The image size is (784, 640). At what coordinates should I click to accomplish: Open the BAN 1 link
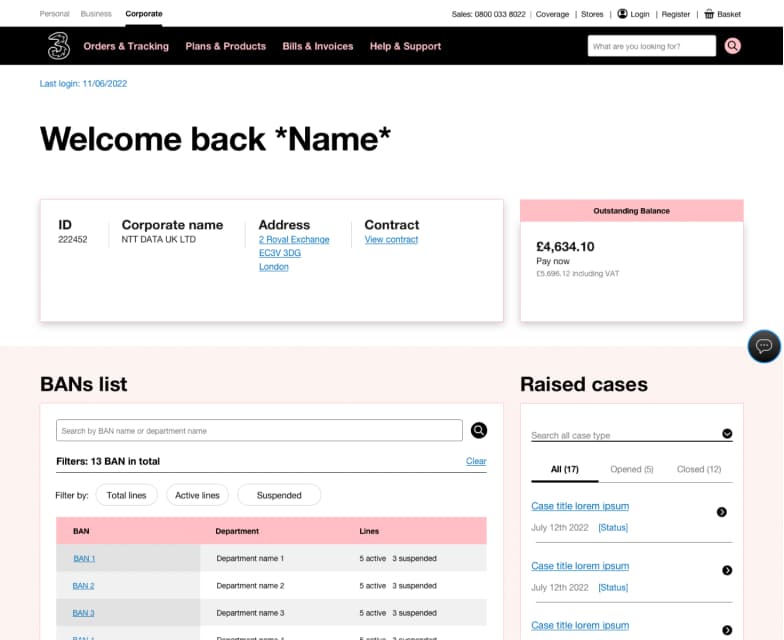point(84,558)
